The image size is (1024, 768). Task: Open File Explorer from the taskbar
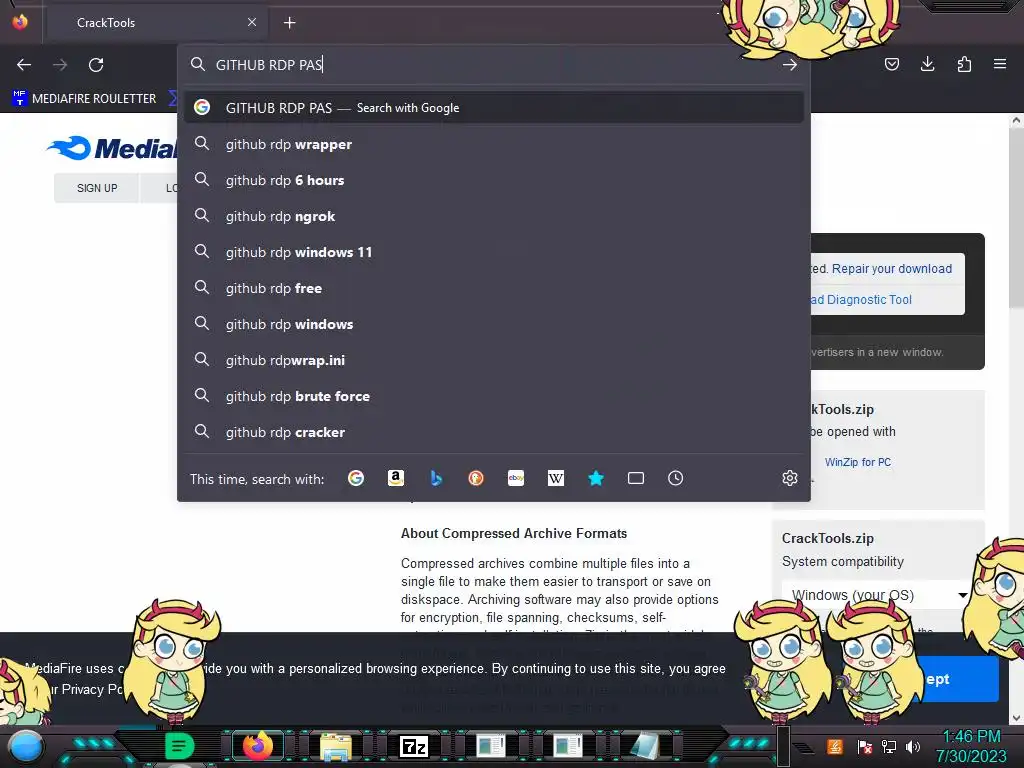(336, 746)
